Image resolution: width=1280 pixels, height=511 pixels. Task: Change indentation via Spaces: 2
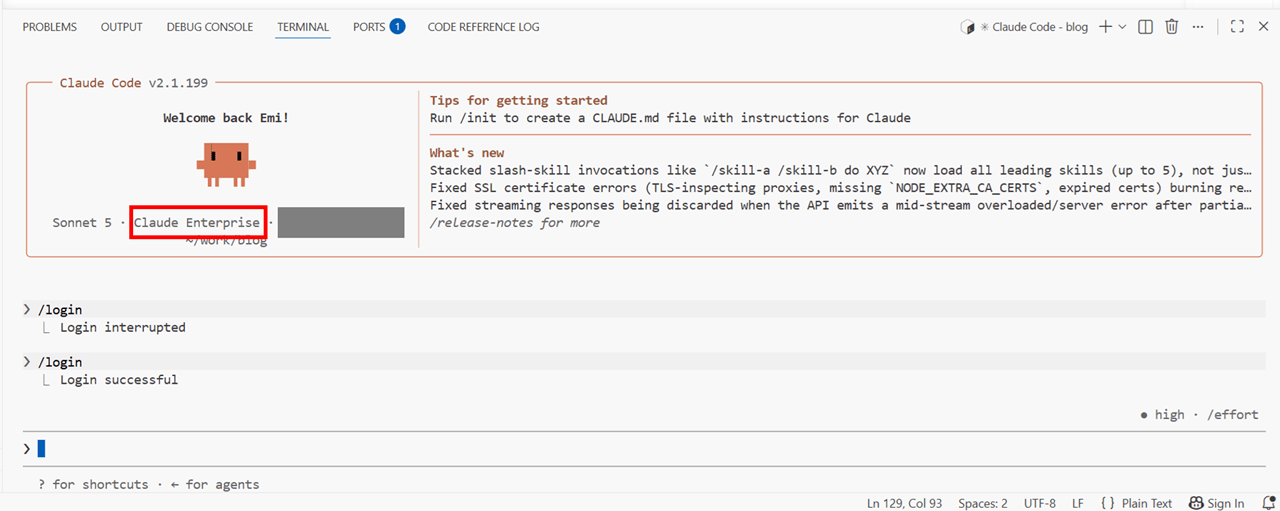pos(983,503)
